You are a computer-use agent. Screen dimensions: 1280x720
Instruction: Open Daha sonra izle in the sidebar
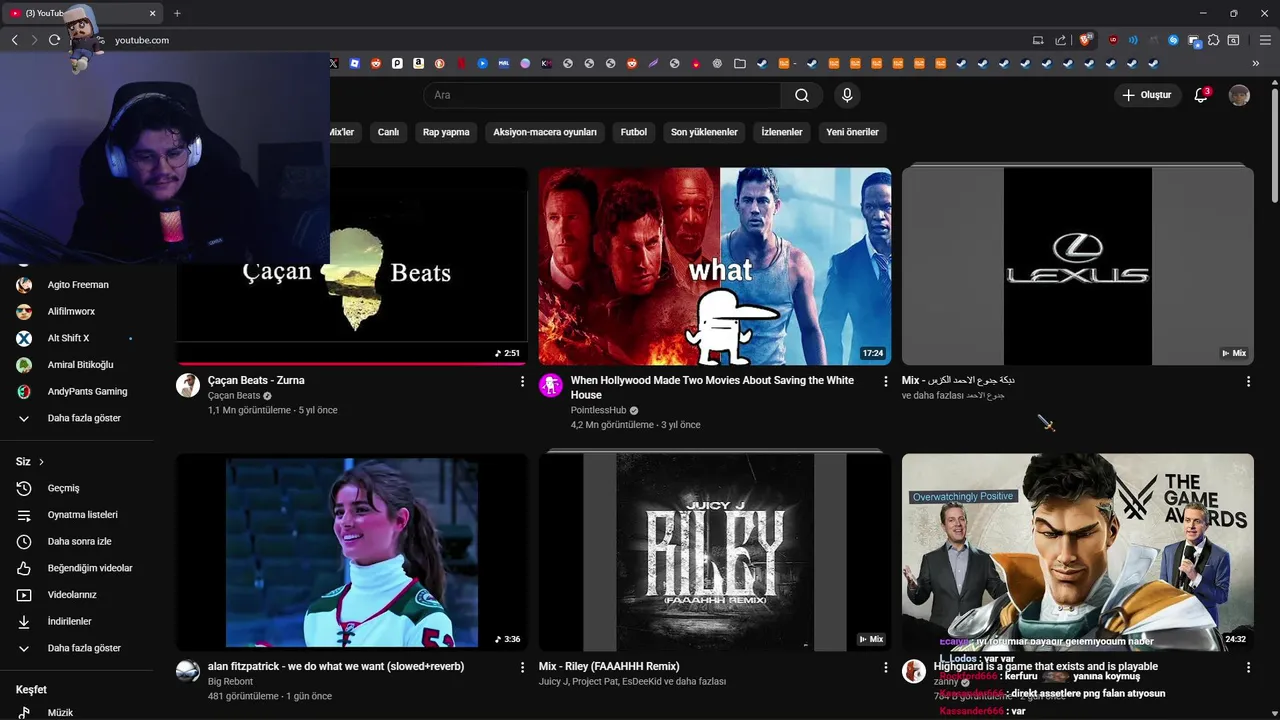77,541
